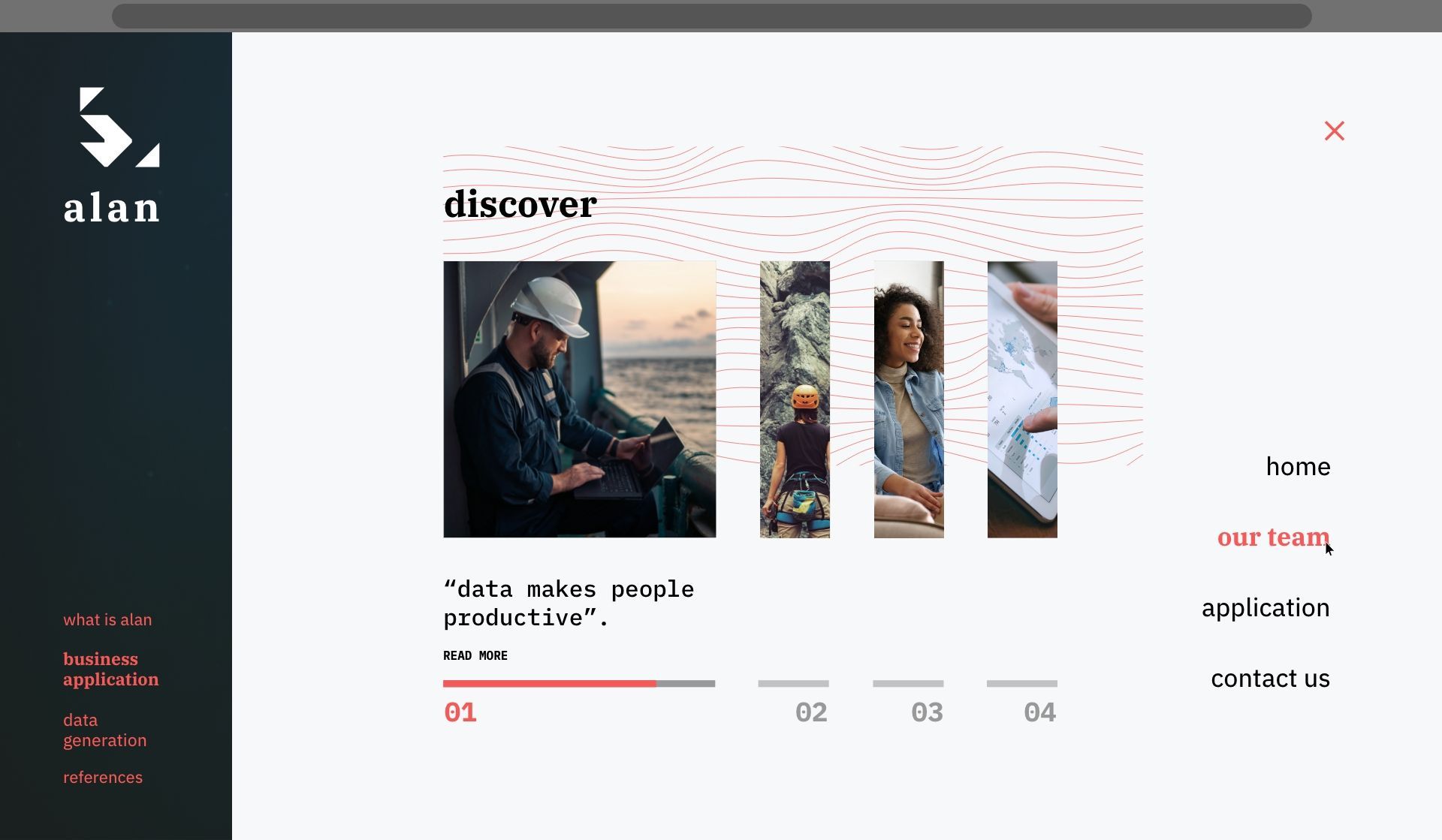Click the discover heading
The width and height of the screenshot is (1442, 840).
coord(520,204)
